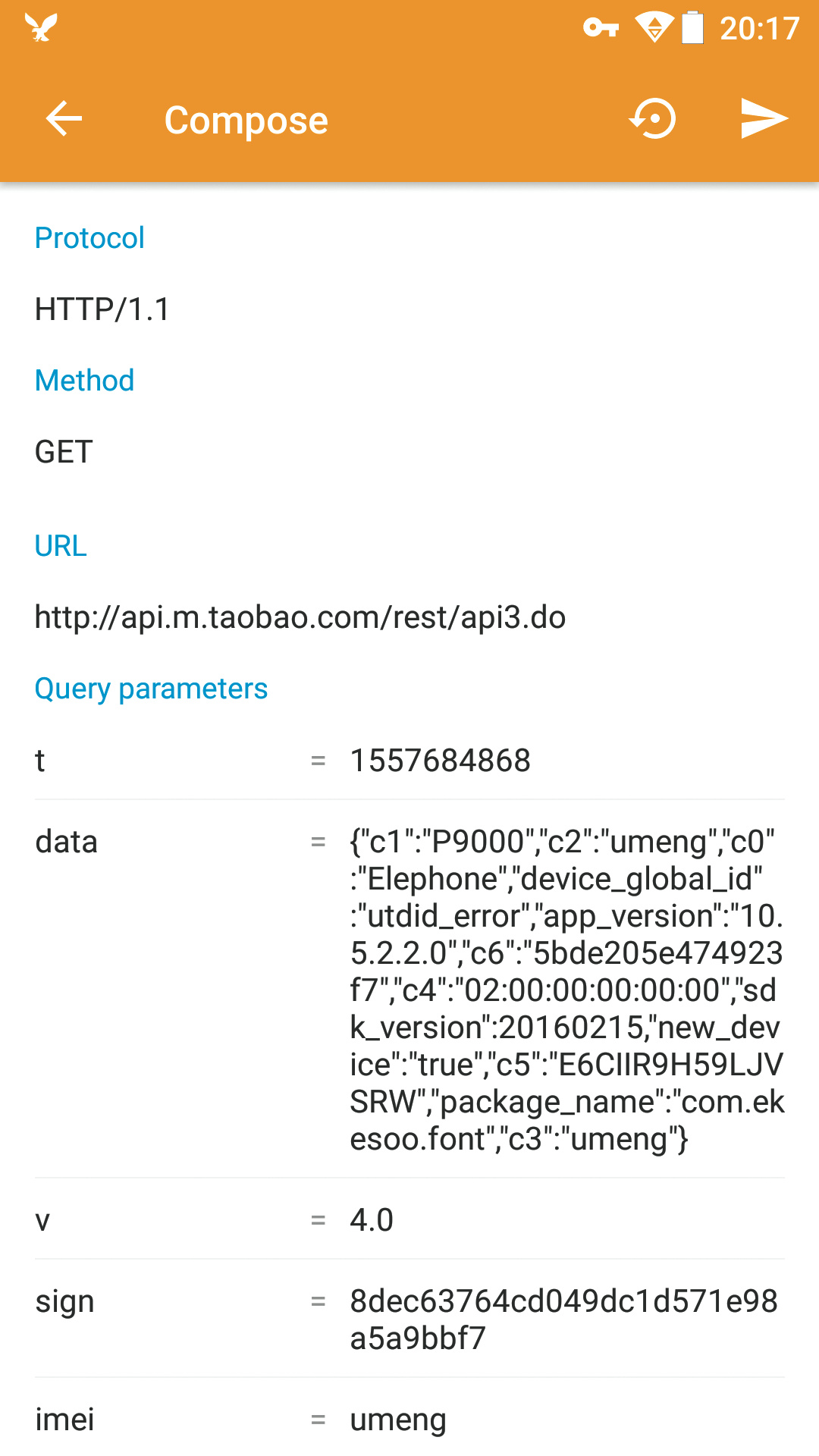The height and width of the screenshot is (1456, 819).
Task: Click the history restore icon
Action: coord(652,119)
